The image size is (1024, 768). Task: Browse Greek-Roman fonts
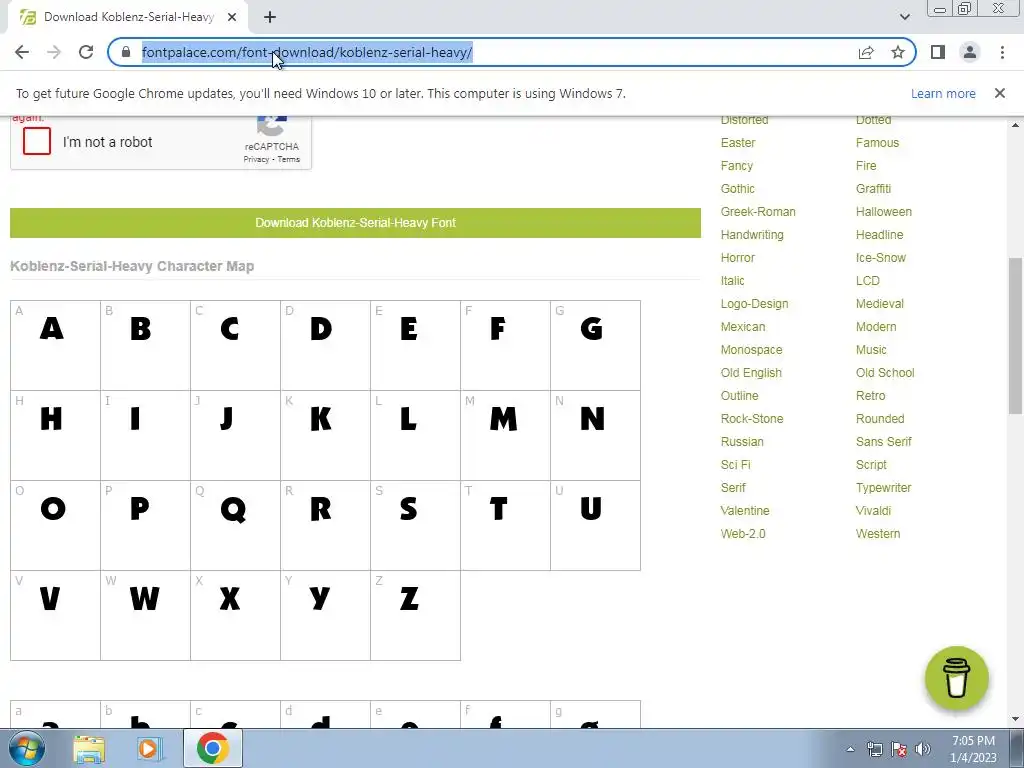[x=758, y=212]
